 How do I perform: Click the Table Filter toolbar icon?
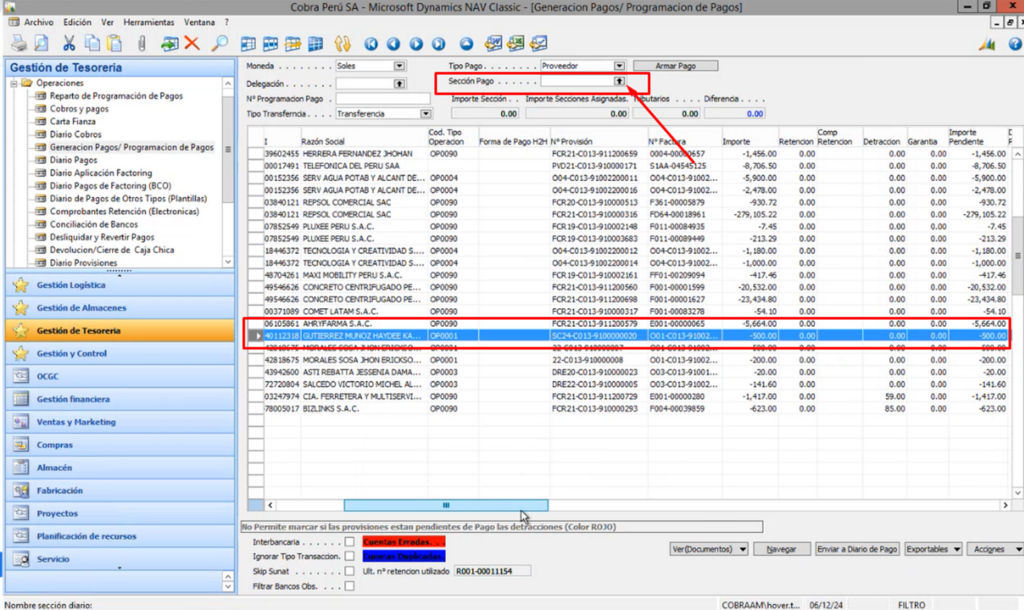(270, 44)
